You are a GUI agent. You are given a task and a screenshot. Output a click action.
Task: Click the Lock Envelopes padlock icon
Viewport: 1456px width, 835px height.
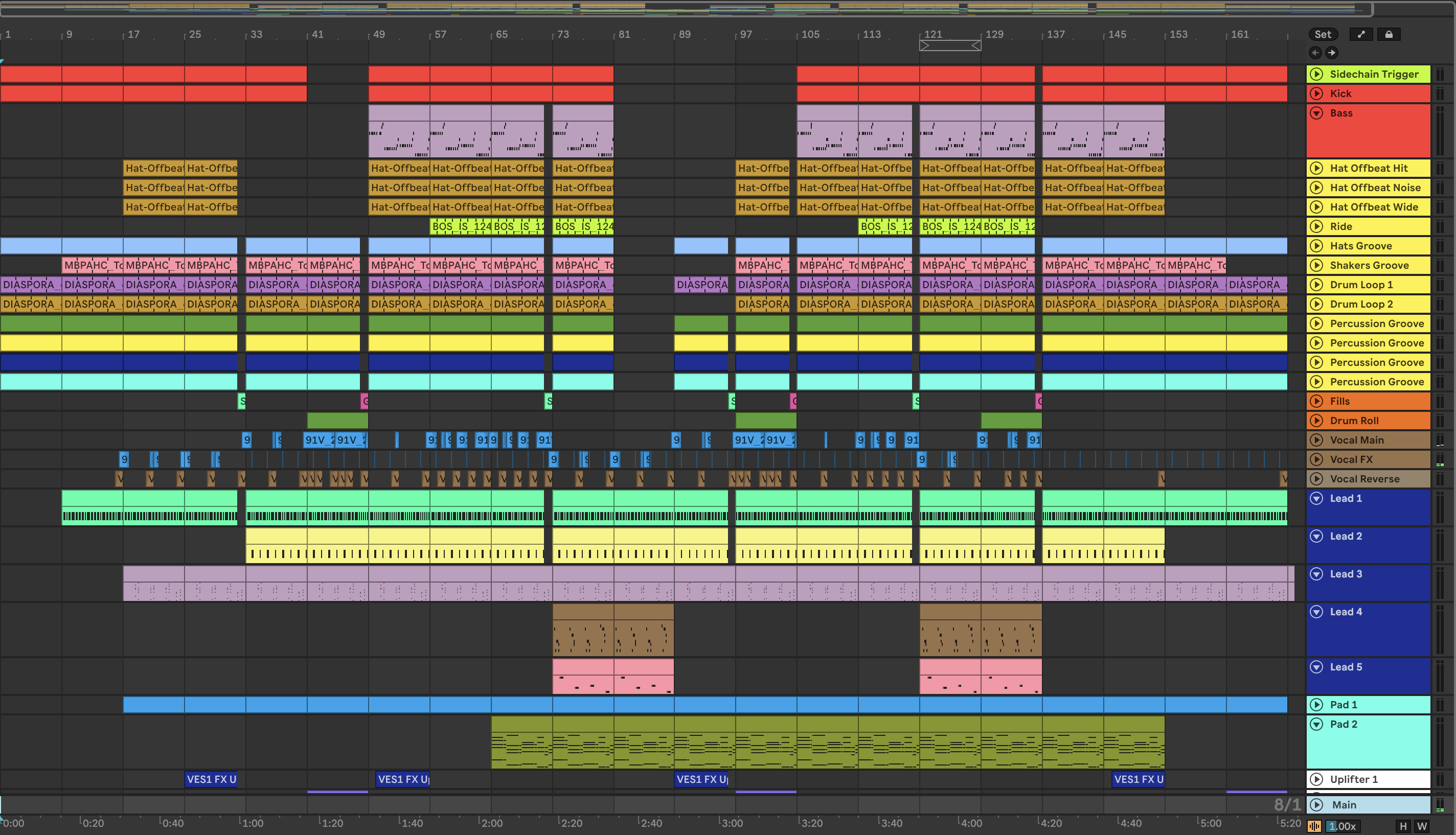1389,34
